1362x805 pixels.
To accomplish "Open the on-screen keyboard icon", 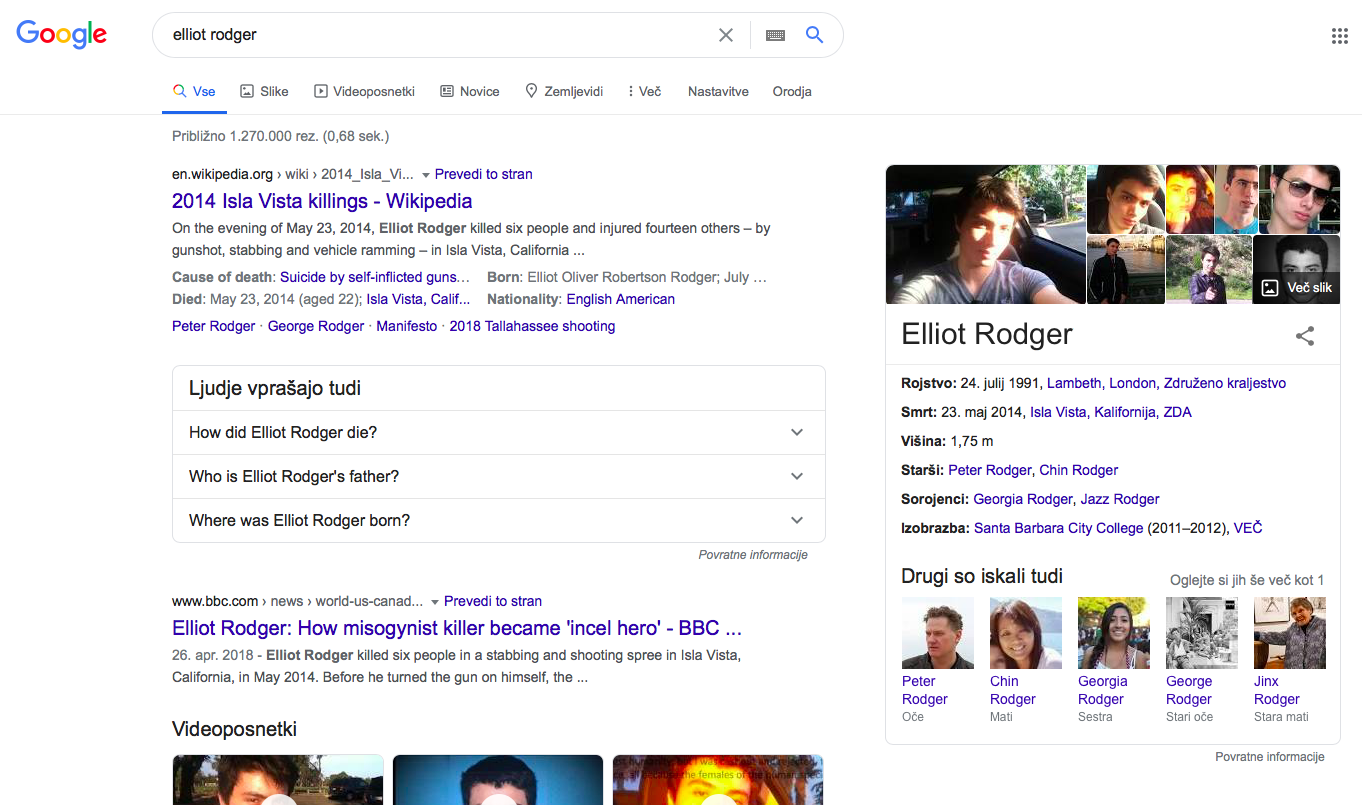I will [775, 35].
